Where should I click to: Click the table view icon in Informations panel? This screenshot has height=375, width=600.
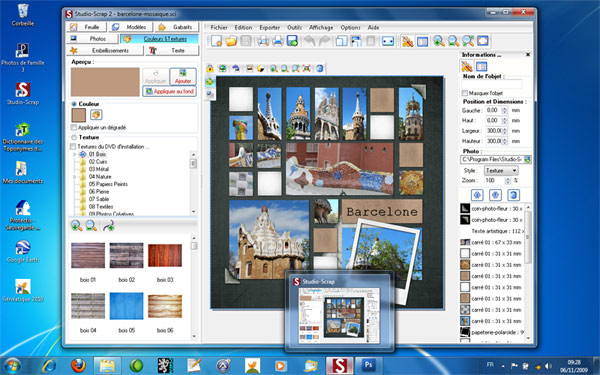point(481,66)
